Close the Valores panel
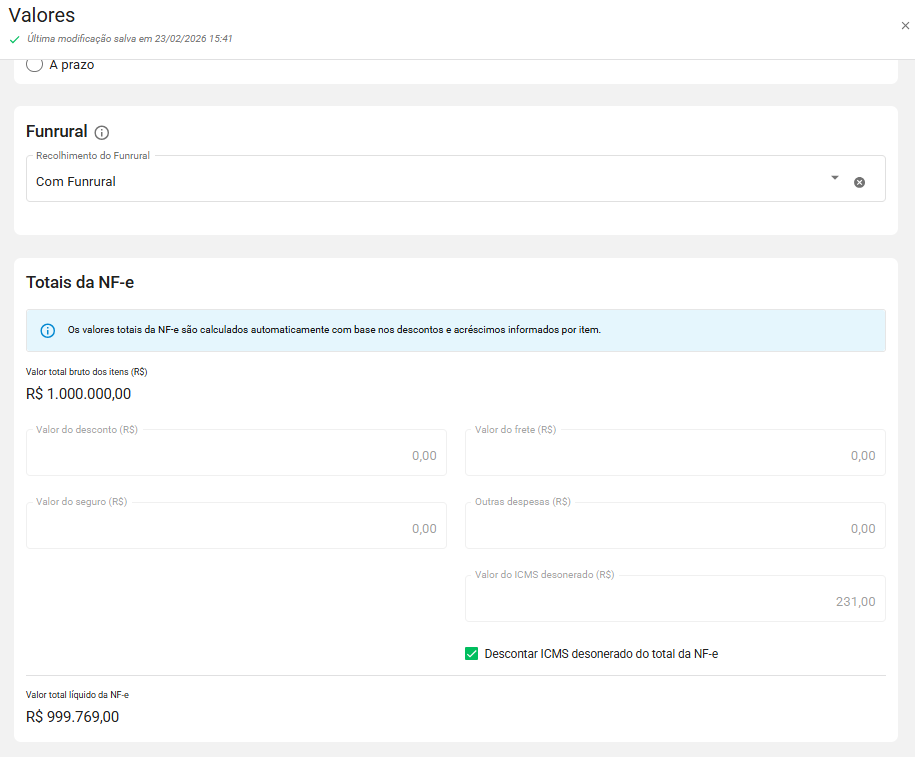Image resolution: width=915 pixels, height=757 pixels. 905,26
